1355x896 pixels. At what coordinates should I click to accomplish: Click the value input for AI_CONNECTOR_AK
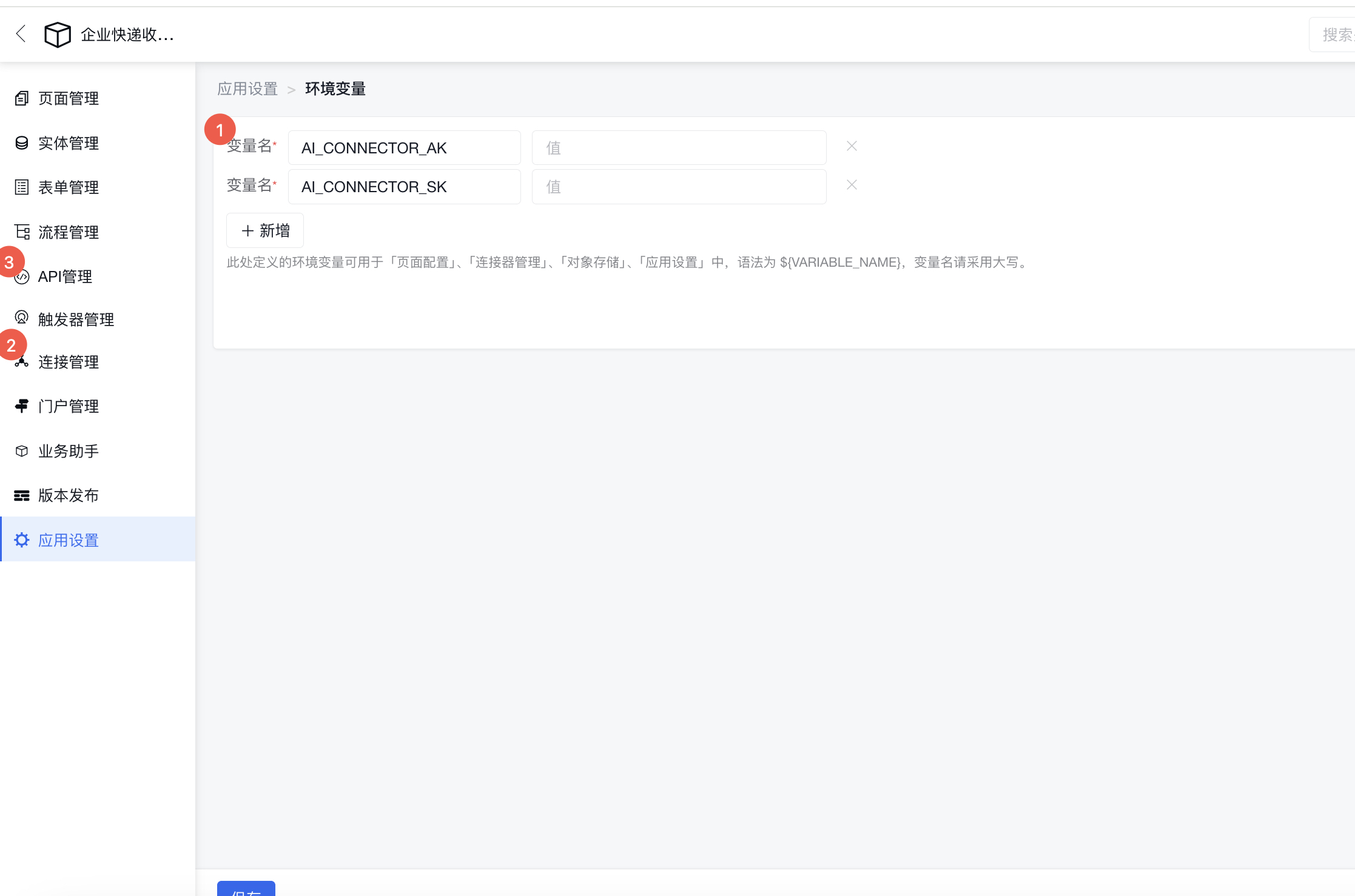679,147
